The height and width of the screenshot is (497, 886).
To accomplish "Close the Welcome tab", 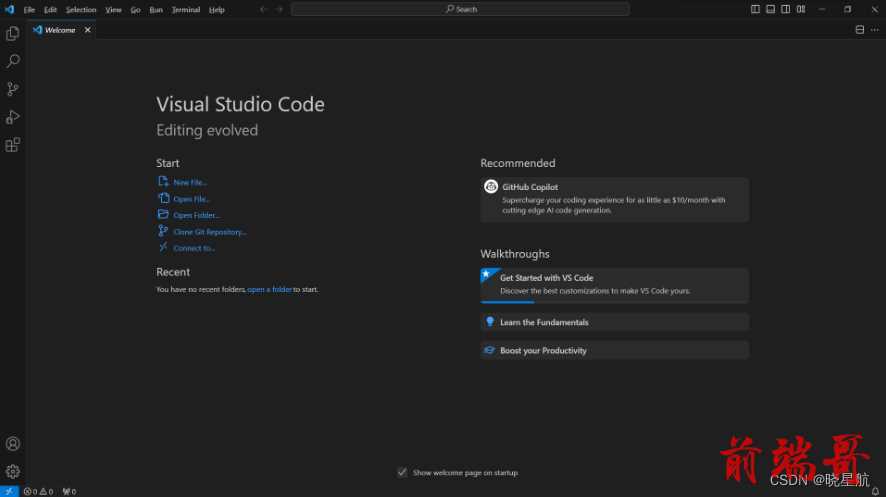I will 88,30.
